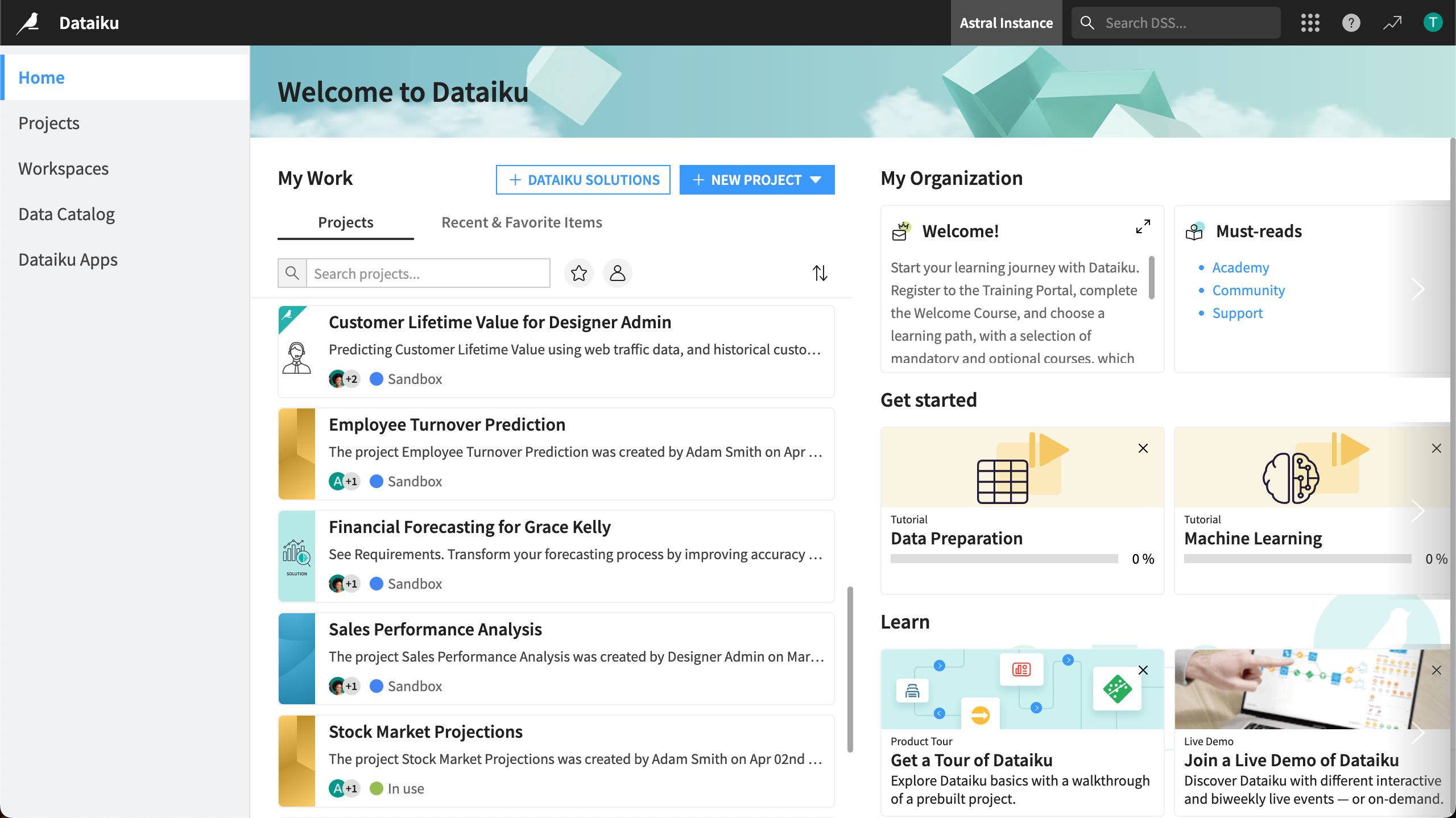The height and width of the screenshot is (818, 1456).
Task: Switch to Recent & Favorite Items tab
Action: pyautogui.click(x=522, y=222)
